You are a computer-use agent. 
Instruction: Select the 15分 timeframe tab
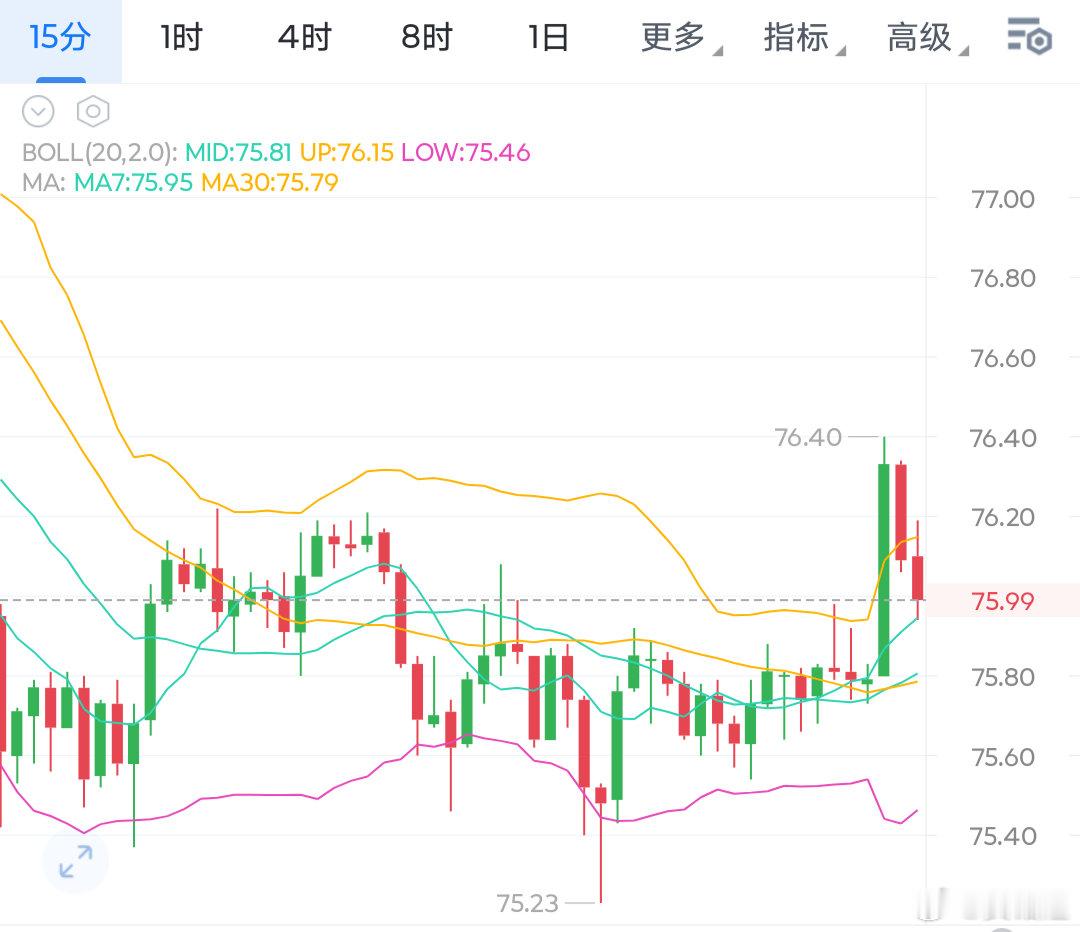point(61,39)
